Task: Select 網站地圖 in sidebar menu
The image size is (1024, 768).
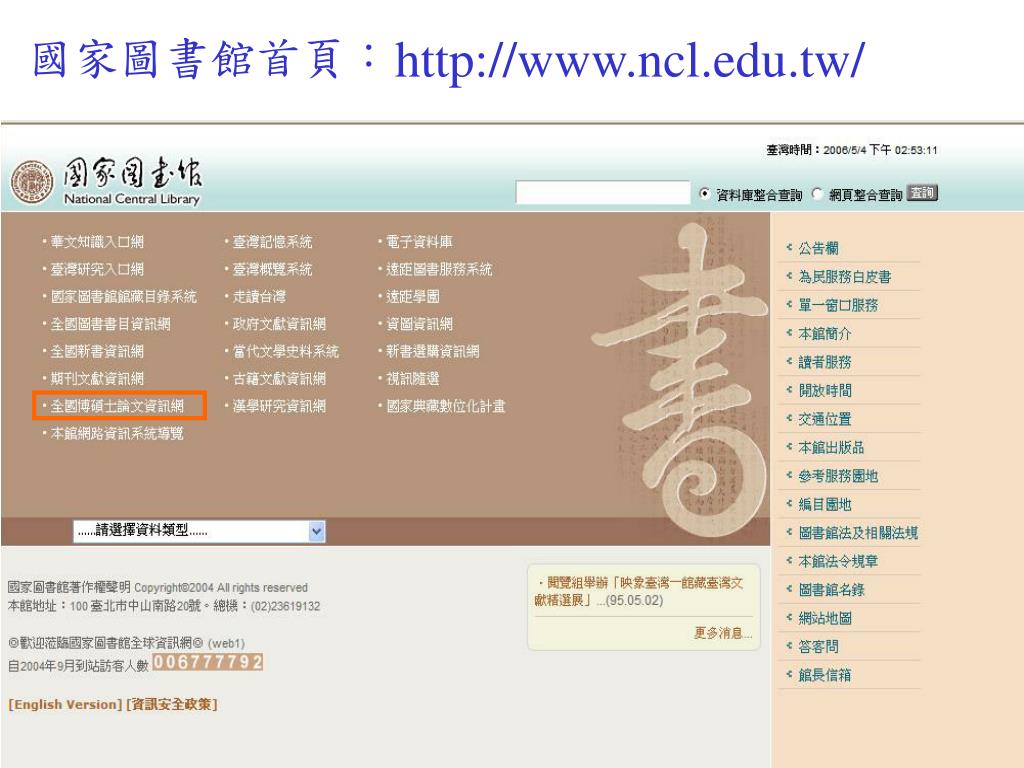Action: click(825, 618)
